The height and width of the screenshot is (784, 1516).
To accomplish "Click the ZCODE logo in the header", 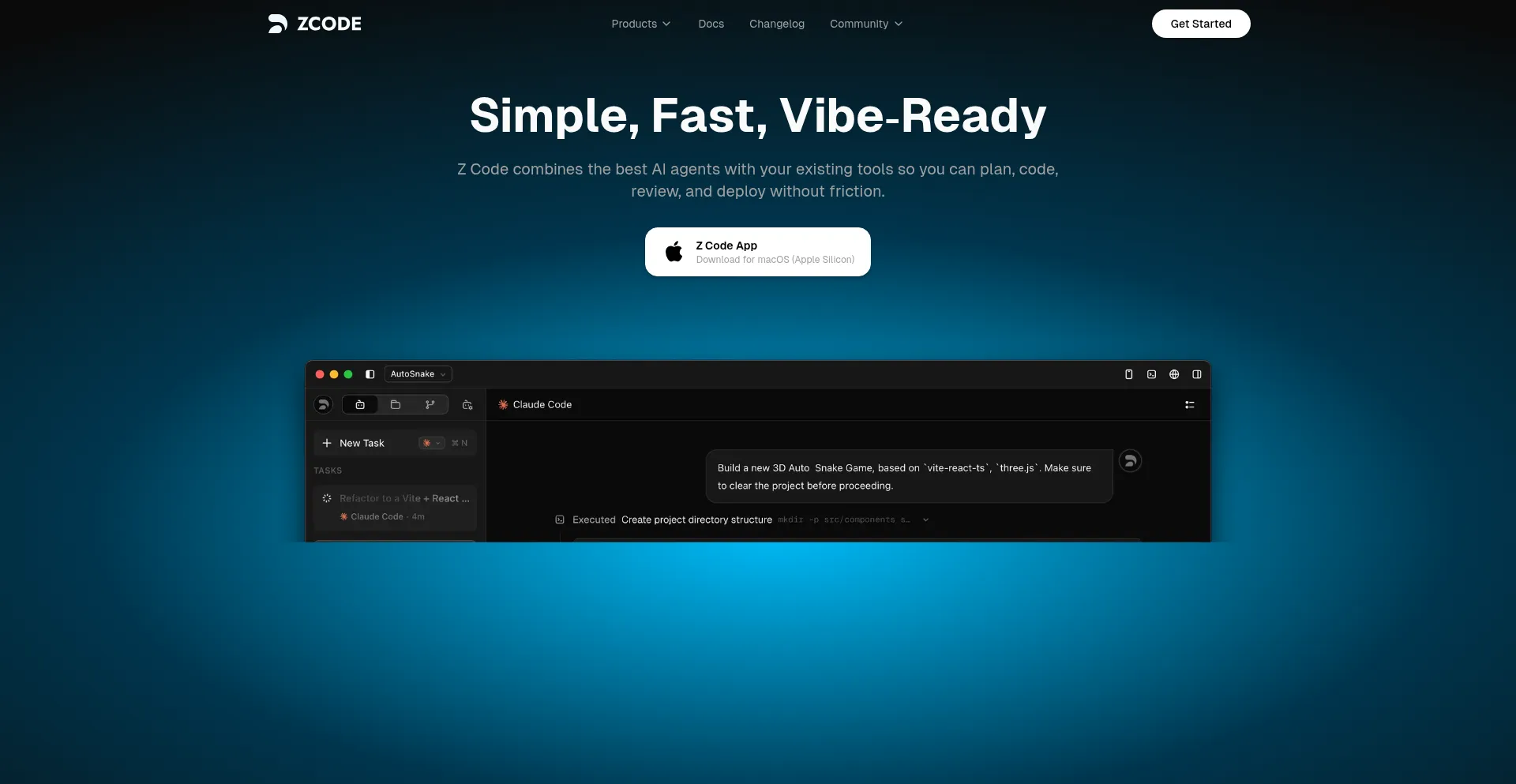I will (314, 24).
